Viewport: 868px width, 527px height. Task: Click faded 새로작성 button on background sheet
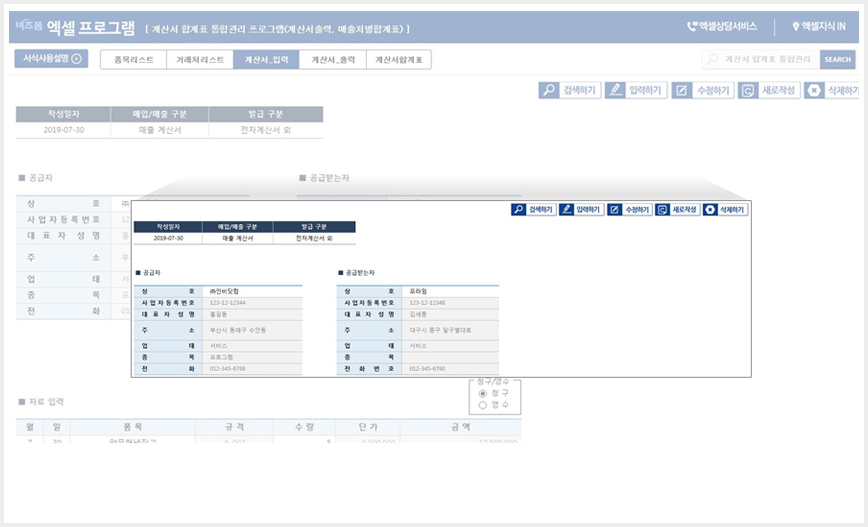(x=769, y=90)
